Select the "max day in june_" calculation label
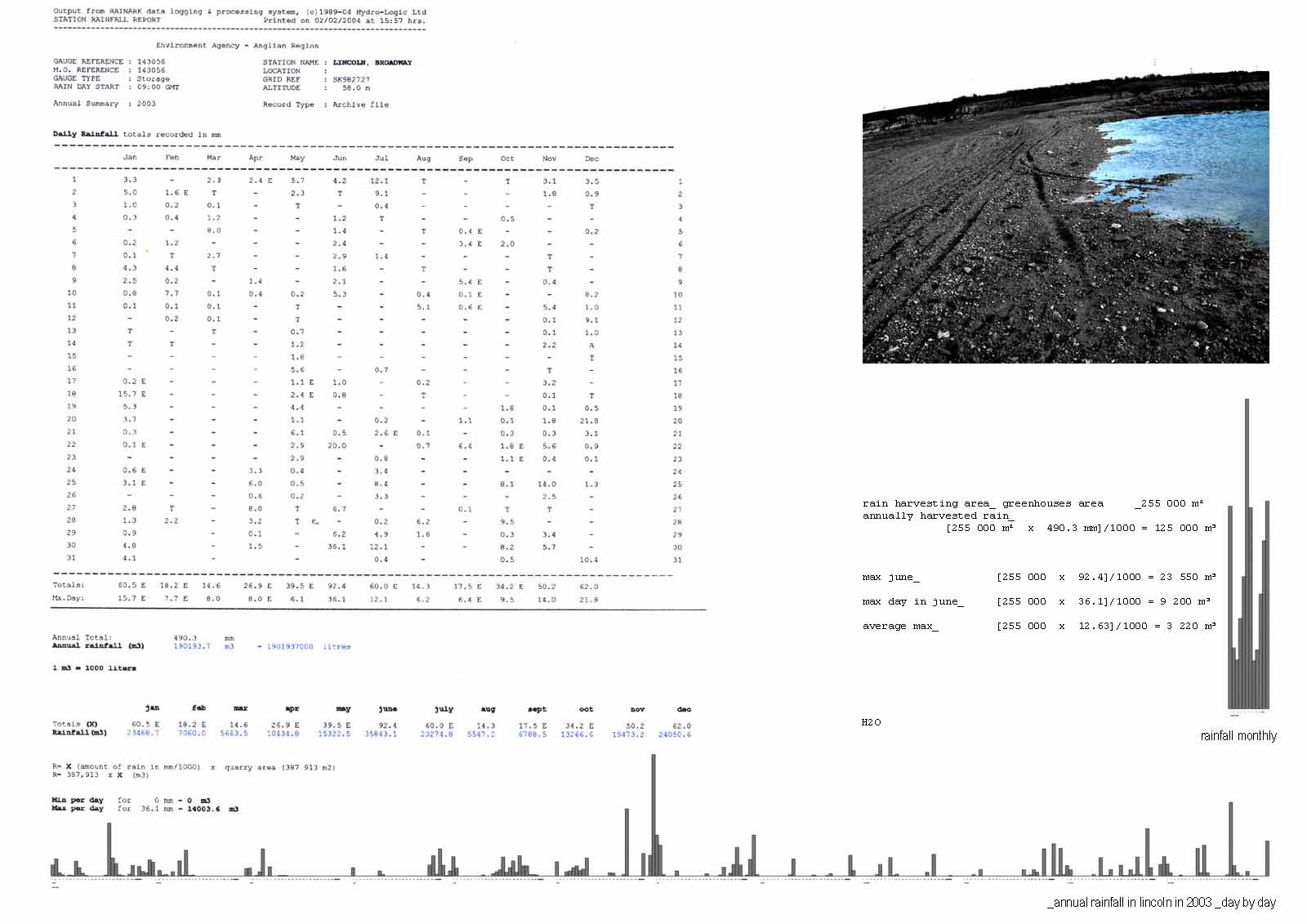 [912, 601]
